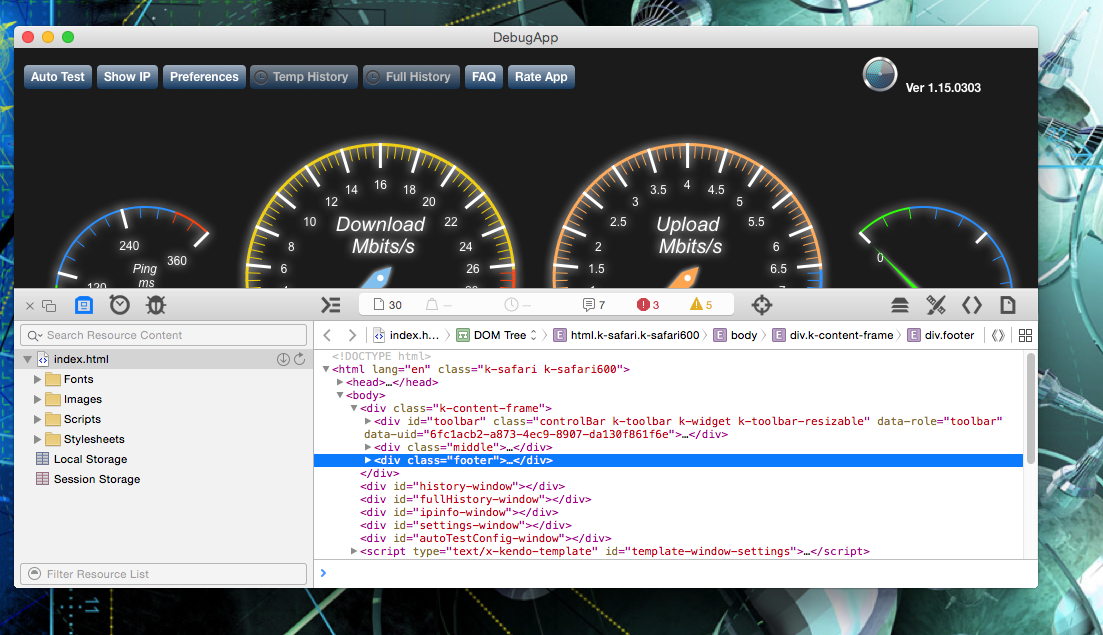The height and width of the screenshot is (635, 1103).
Task: Expand the Fonts folder
Action: coord(39,379)
